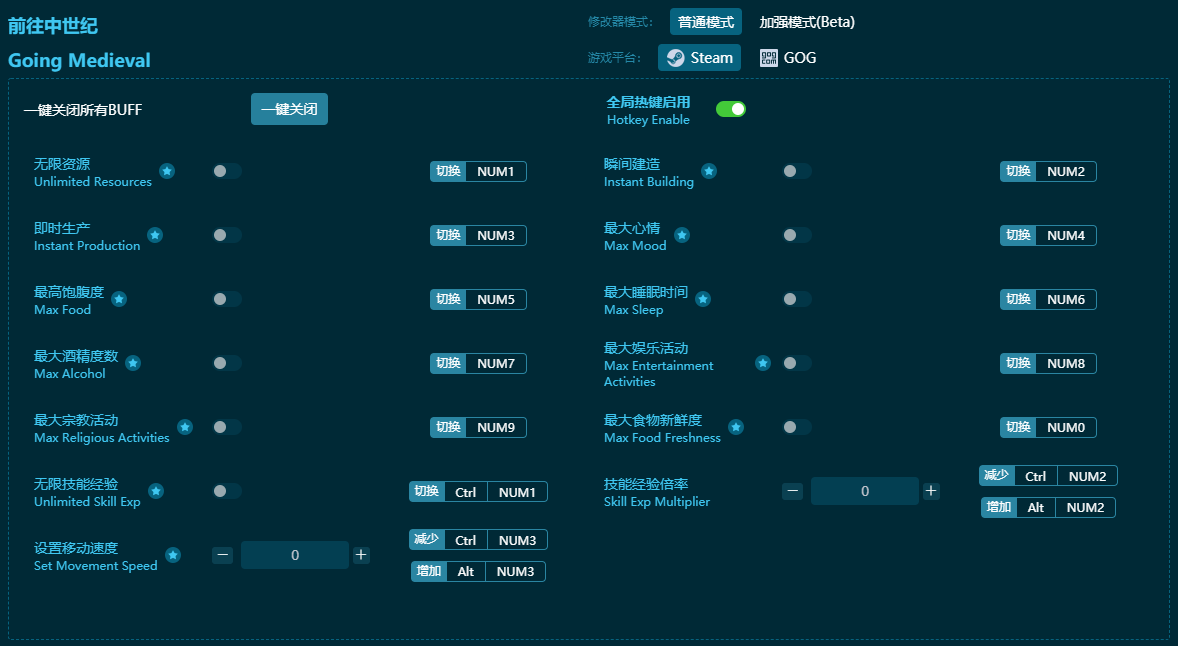Increase Skill Exp Multiplier with plus button
This screenshot has height=646, width=1178.
point(931,491)
